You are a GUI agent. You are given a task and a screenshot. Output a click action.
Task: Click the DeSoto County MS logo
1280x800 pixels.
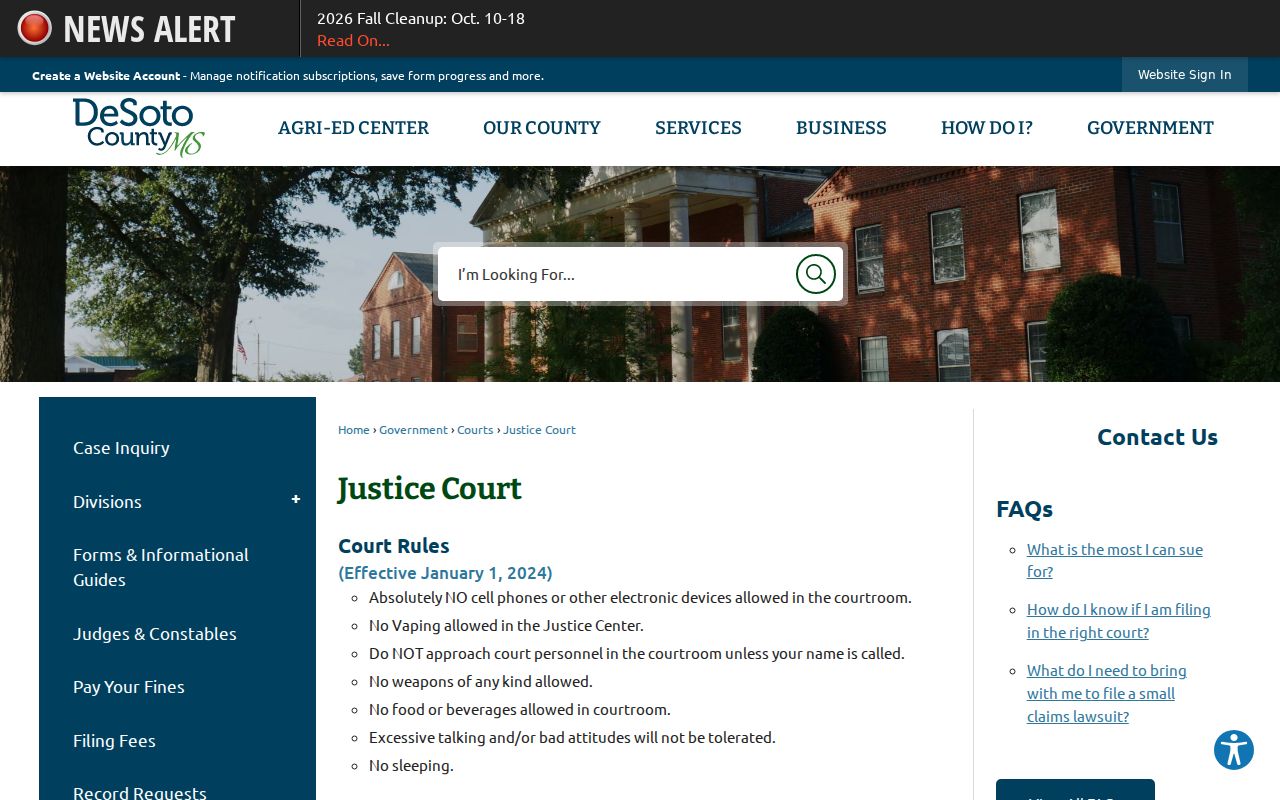[138, 127]
